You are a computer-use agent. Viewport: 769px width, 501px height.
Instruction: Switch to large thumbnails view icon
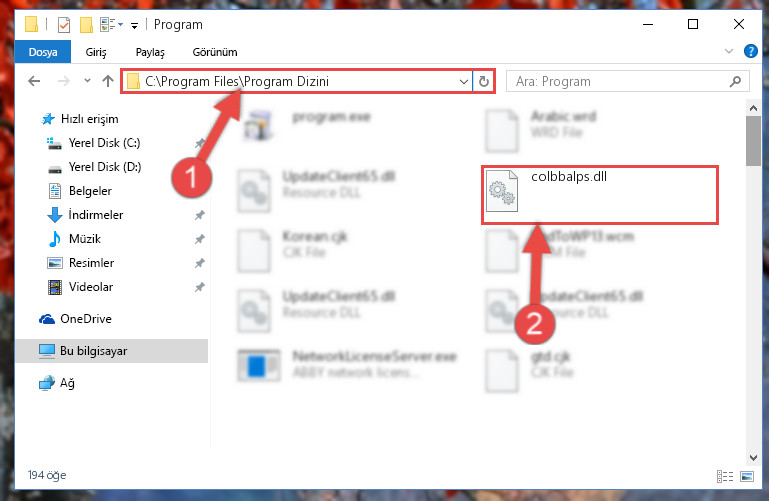coord(747,476)
